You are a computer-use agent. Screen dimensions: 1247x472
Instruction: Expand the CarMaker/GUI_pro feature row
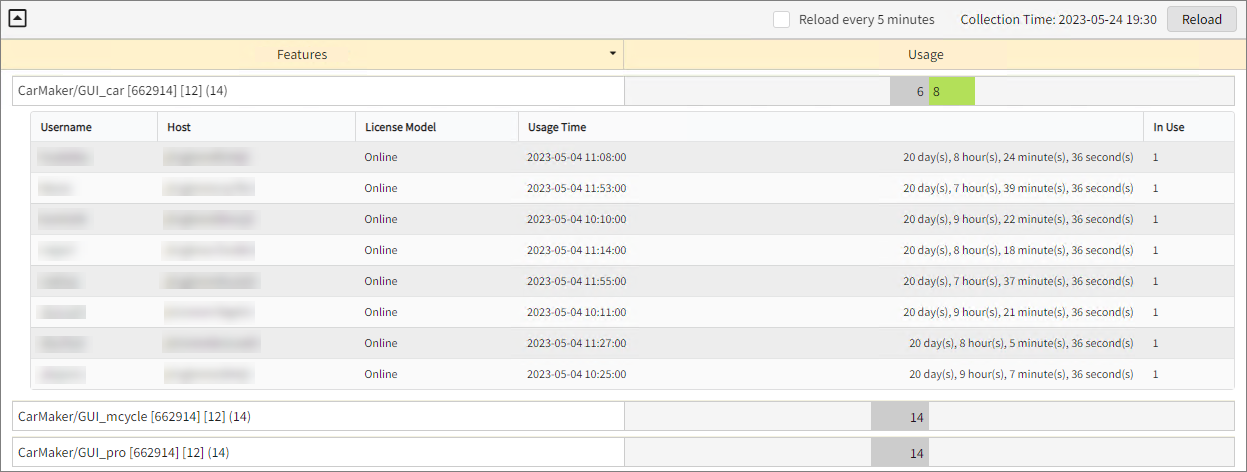pyautogui.click(x=318, y=452)
